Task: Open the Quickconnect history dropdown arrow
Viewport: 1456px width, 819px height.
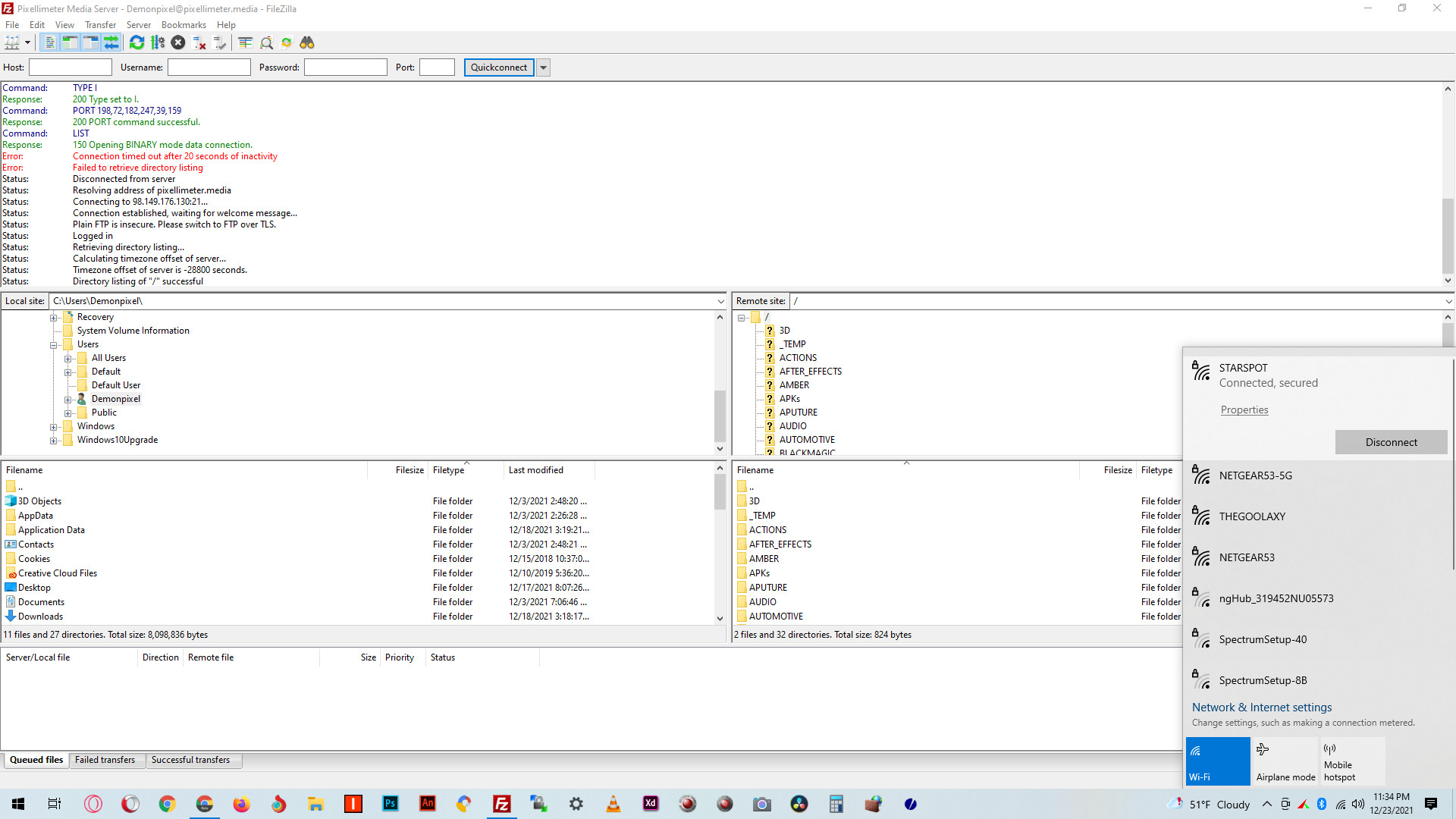Action: (x=543, y=67)
